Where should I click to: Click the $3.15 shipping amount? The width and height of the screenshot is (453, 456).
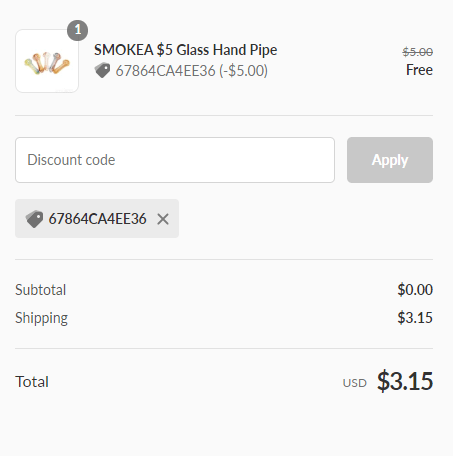point(415,318)
